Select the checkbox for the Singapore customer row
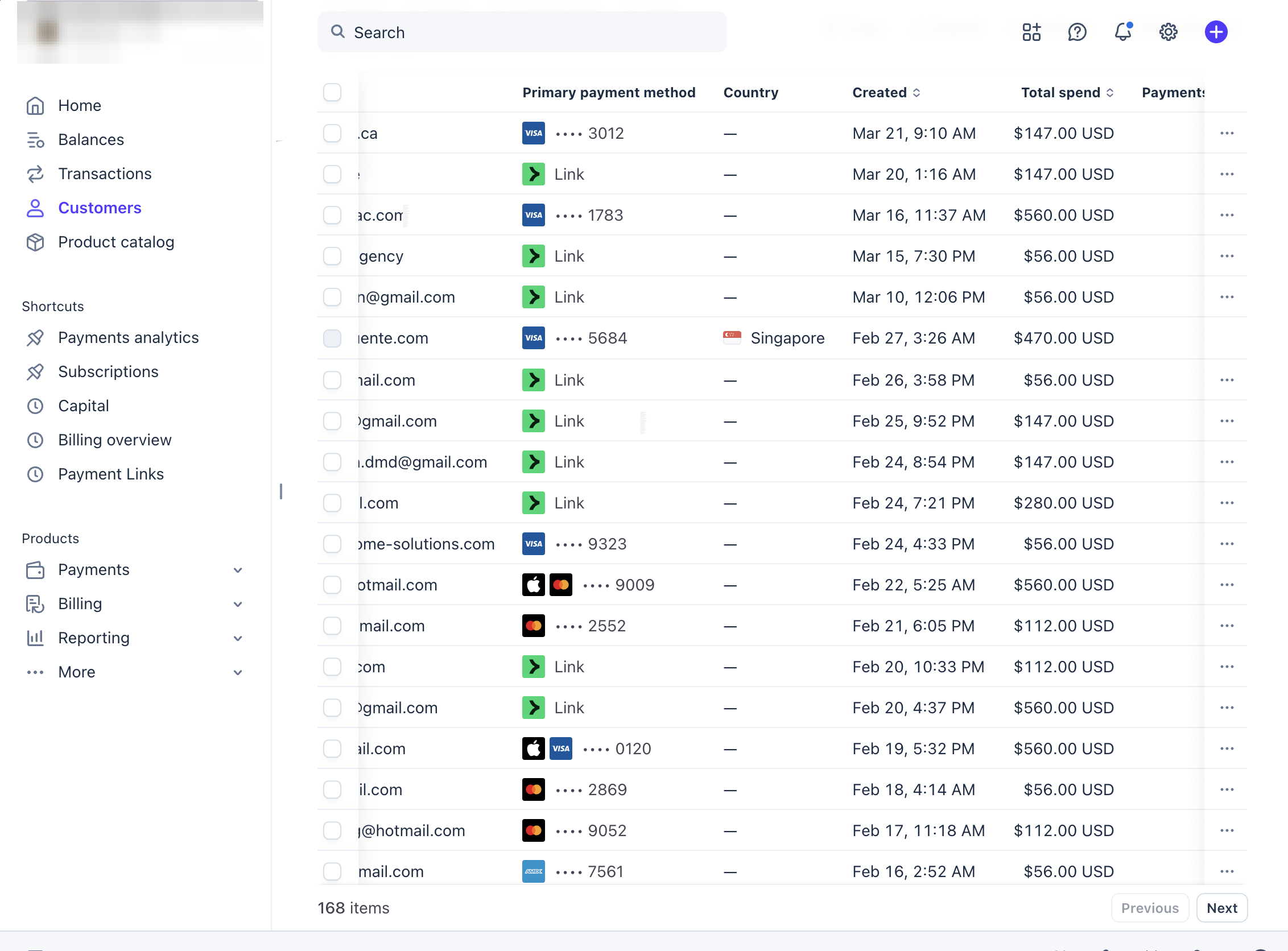 [332, 338]
